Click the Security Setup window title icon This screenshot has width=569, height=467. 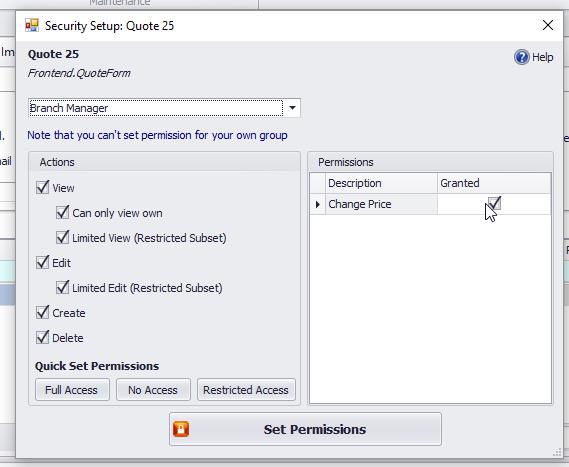[x=32, y=25]
